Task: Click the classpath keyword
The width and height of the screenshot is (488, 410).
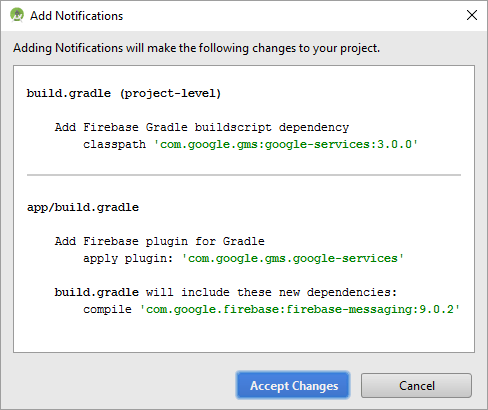Action: tap(114, 144)
